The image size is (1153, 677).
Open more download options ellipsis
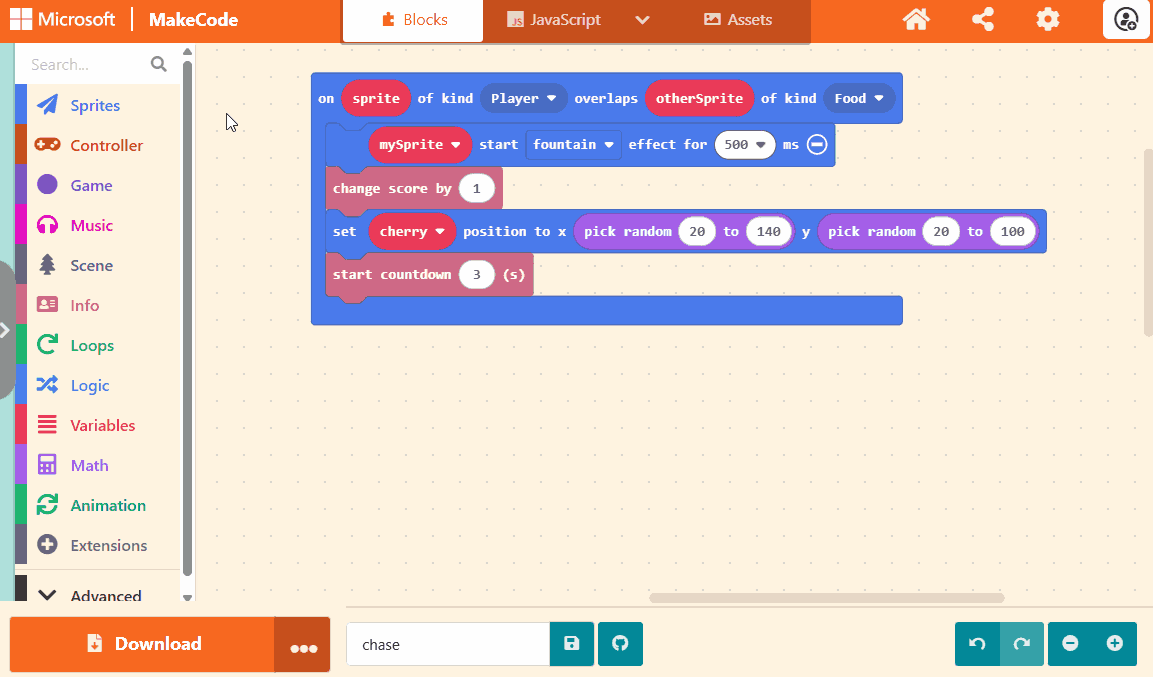(x=303, y=645)
